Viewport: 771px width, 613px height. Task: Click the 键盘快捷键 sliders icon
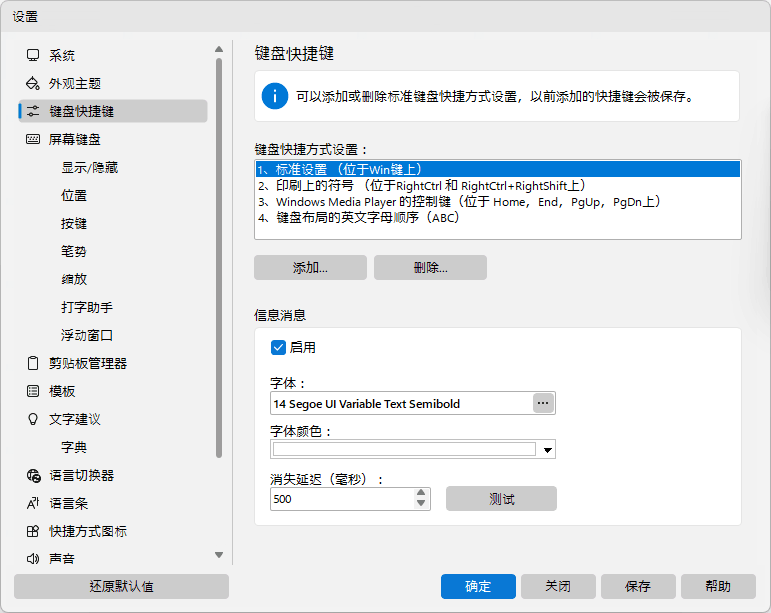(33, 111)
